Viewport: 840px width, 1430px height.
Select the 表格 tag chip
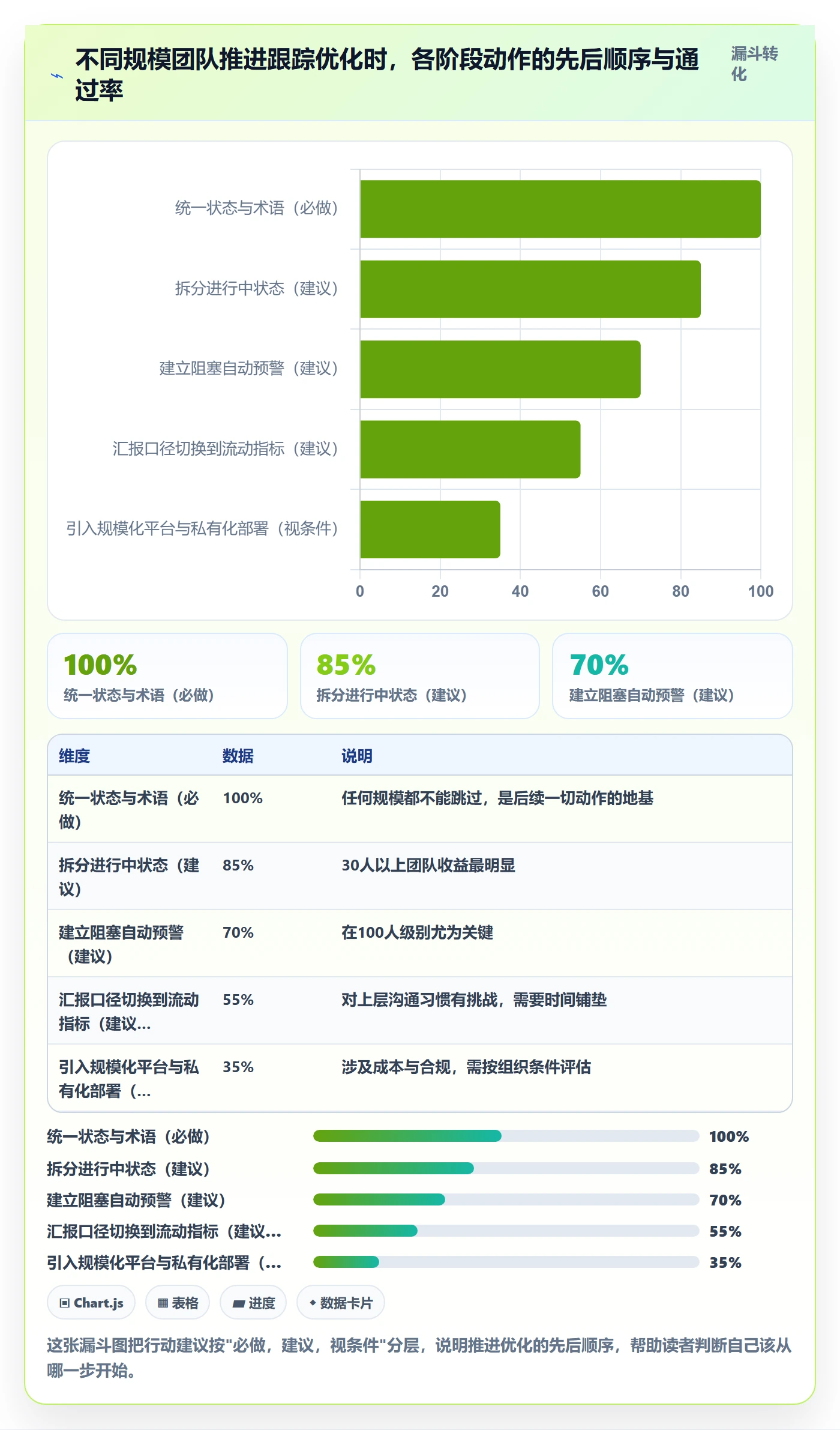(178, 1302)
